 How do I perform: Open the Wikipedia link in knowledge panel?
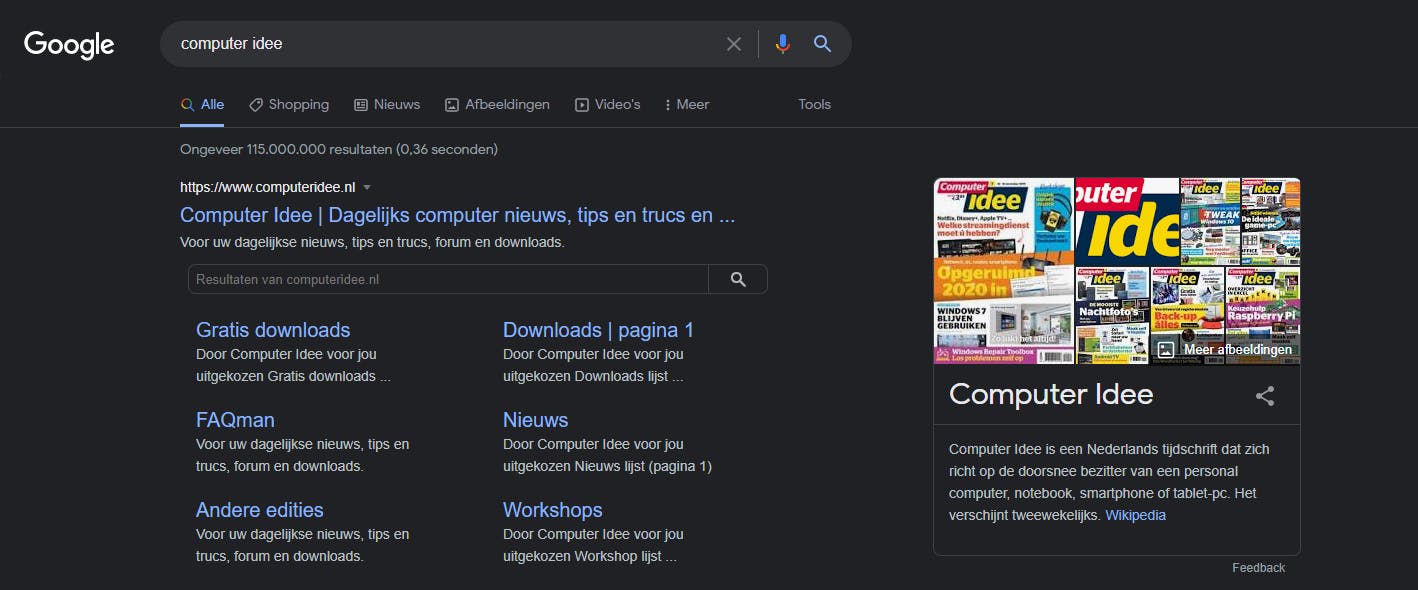[x=1135, y=515]
